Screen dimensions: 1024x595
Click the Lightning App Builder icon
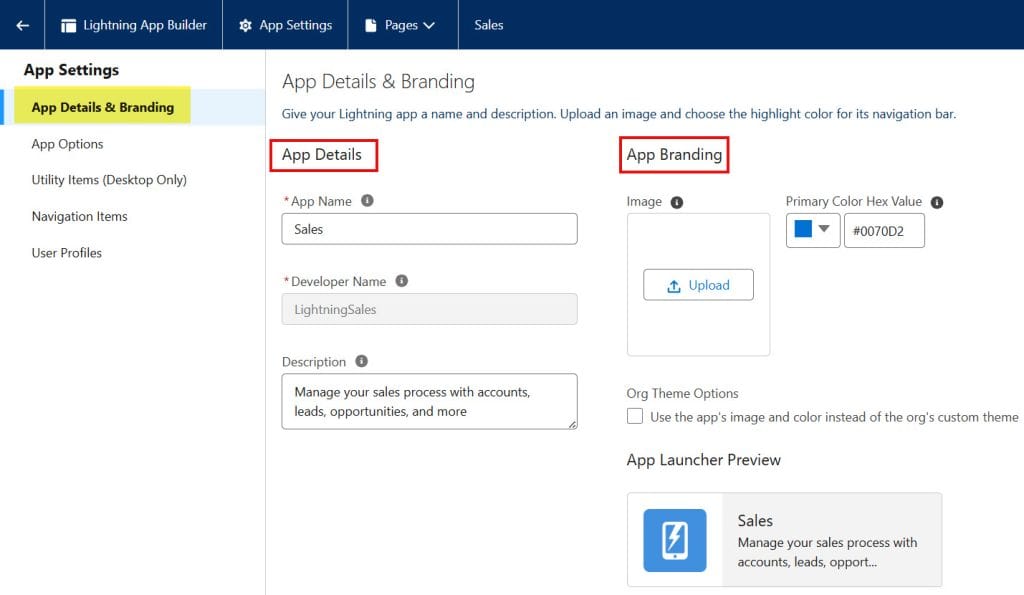[68, 25]
